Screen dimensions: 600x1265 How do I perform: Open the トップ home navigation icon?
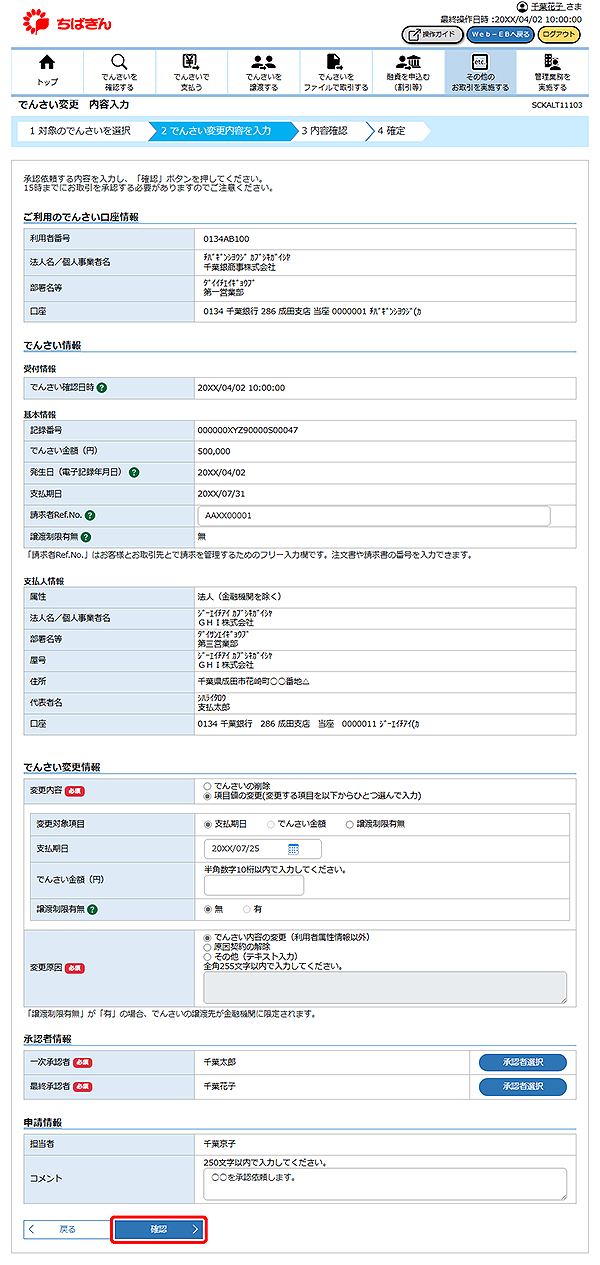click(47, 71)
